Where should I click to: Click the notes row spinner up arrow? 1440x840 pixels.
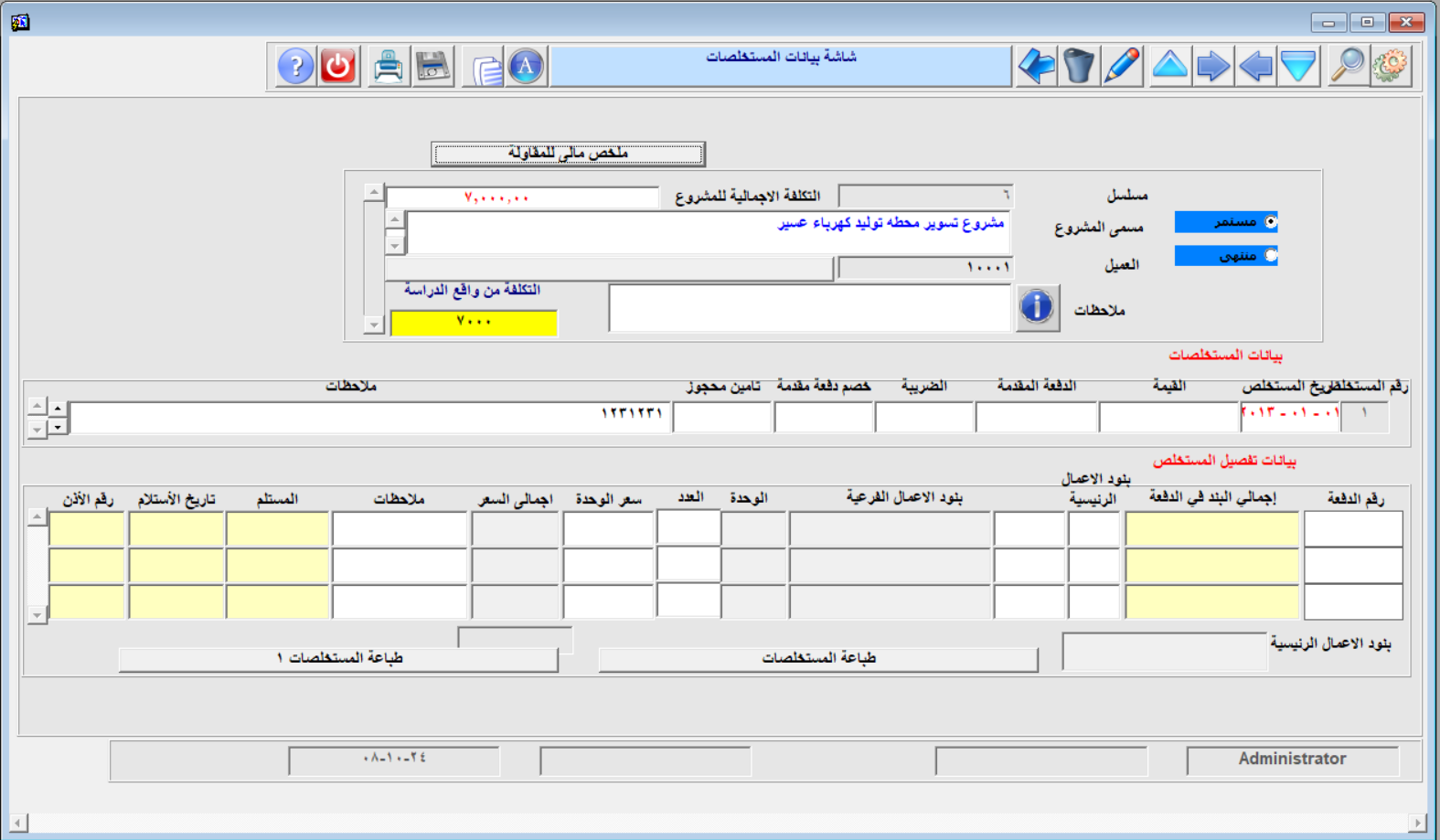(x=58, y=408)
